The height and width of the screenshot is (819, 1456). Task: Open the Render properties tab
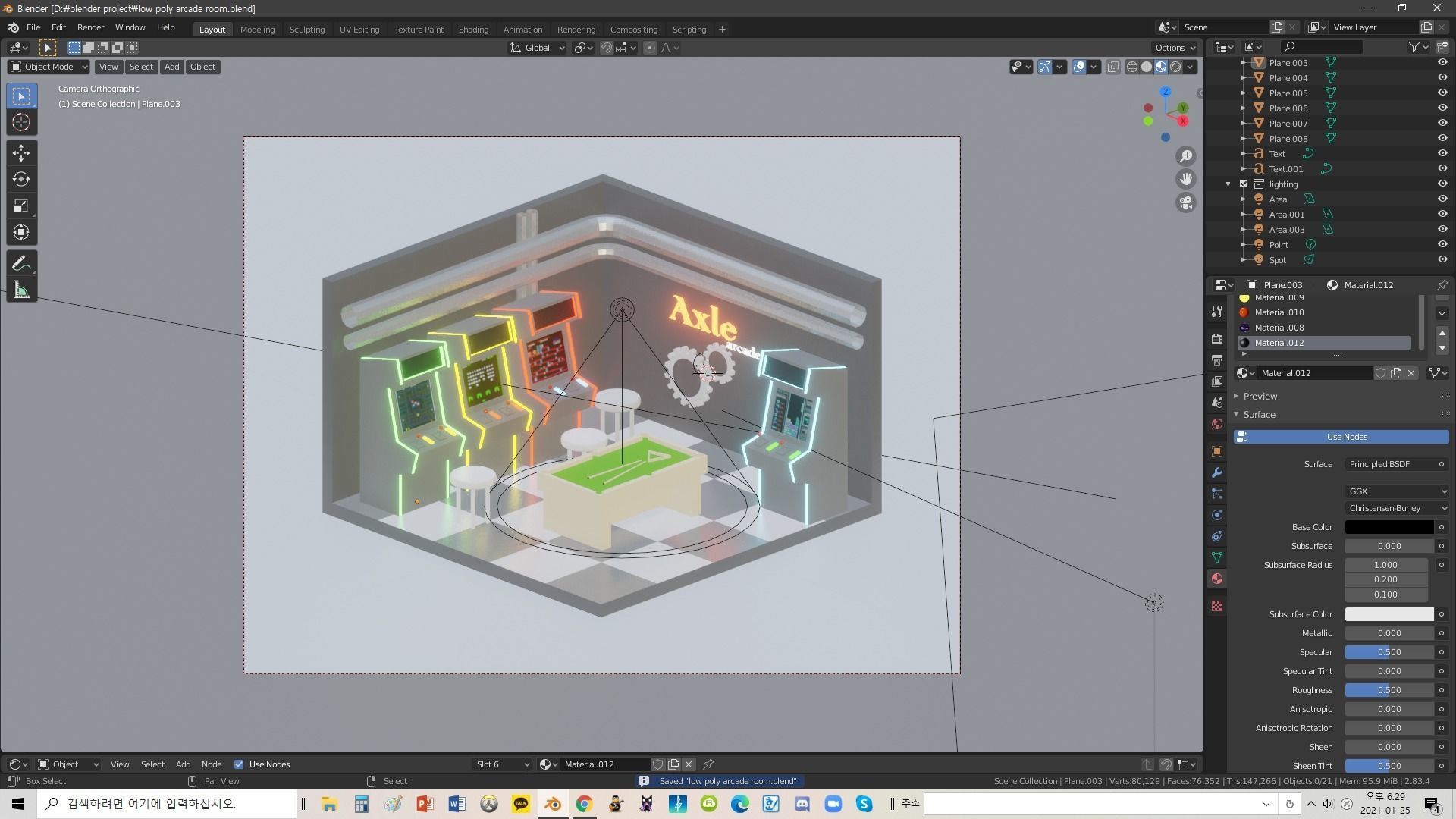[x=1217, y=338]
